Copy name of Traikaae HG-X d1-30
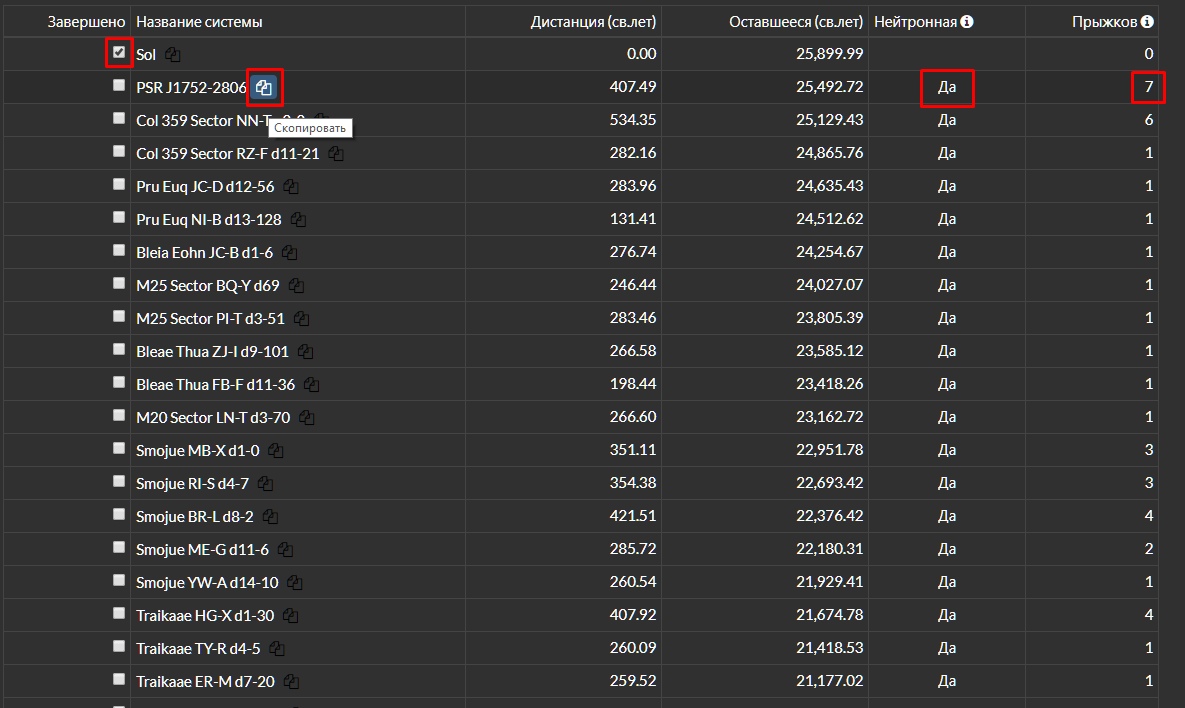This screenshot has height=708, width=1185. tap(290, 616)
